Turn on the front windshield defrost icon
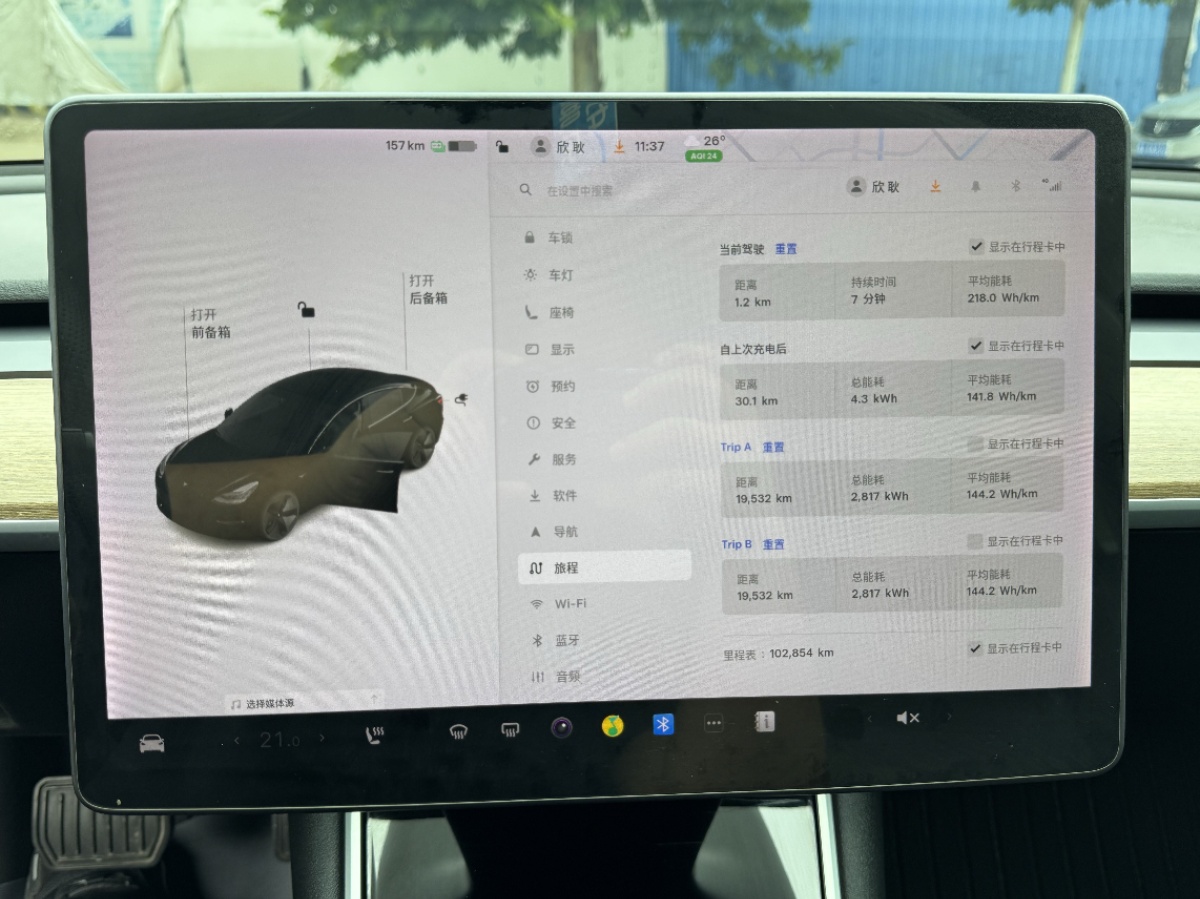 pos(458,732)
